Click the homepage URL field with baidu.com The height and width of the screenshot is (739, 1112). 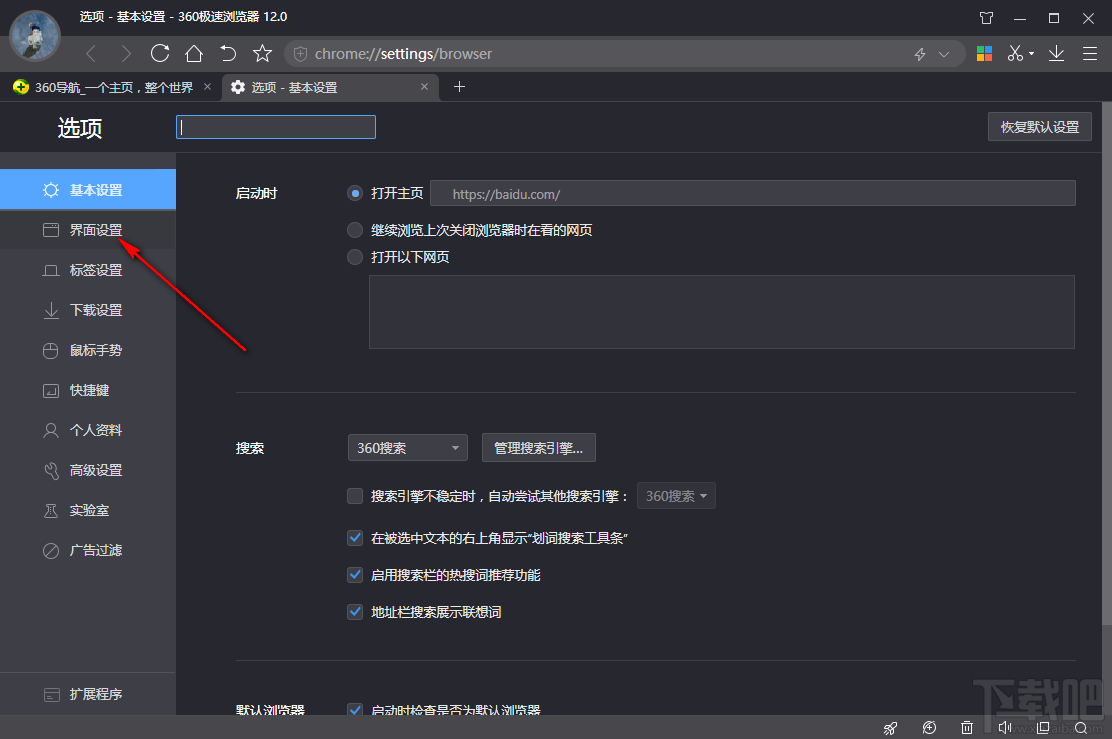pyautogui.click(x=752, y=194)
